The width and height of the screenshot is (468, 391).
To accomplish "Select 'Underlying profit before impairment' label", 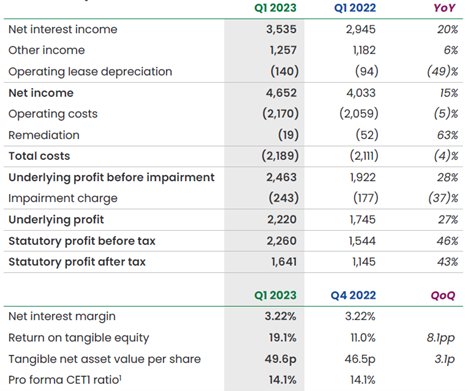I will tap(111, 177).
